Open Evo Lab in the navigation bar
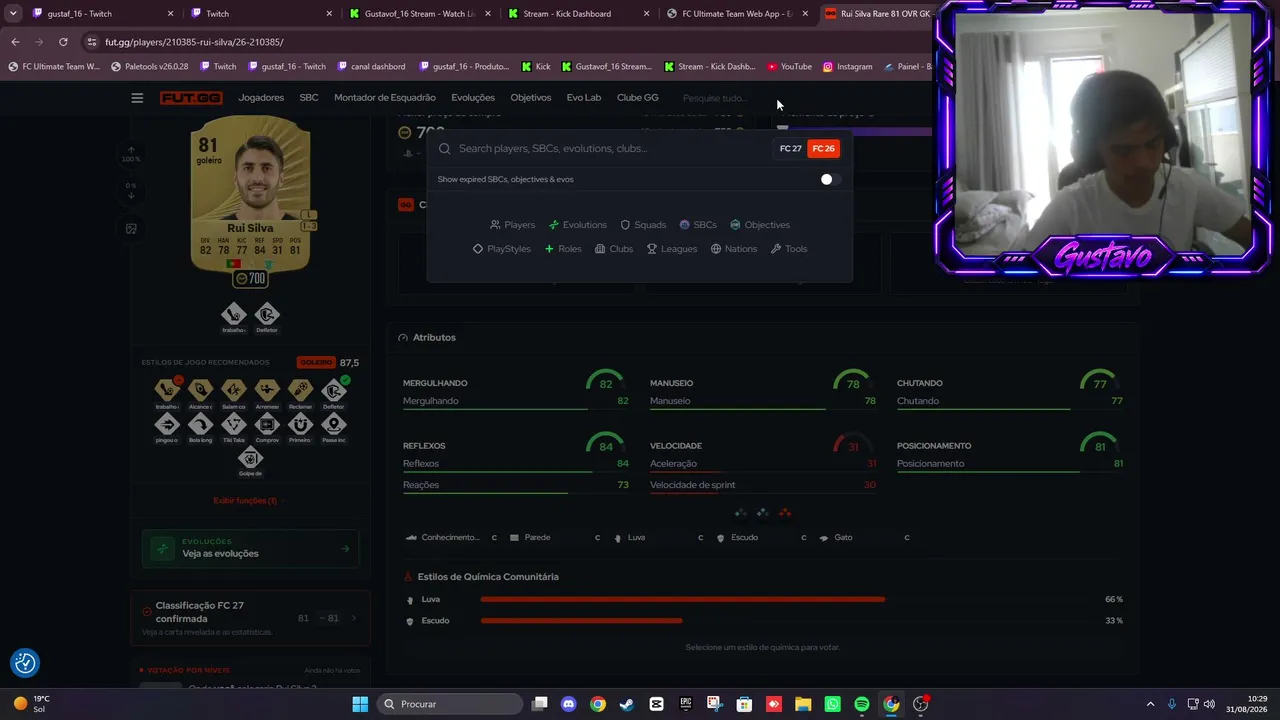Image resolution: width=1280 pixels, height=720 pixels. 584,98
